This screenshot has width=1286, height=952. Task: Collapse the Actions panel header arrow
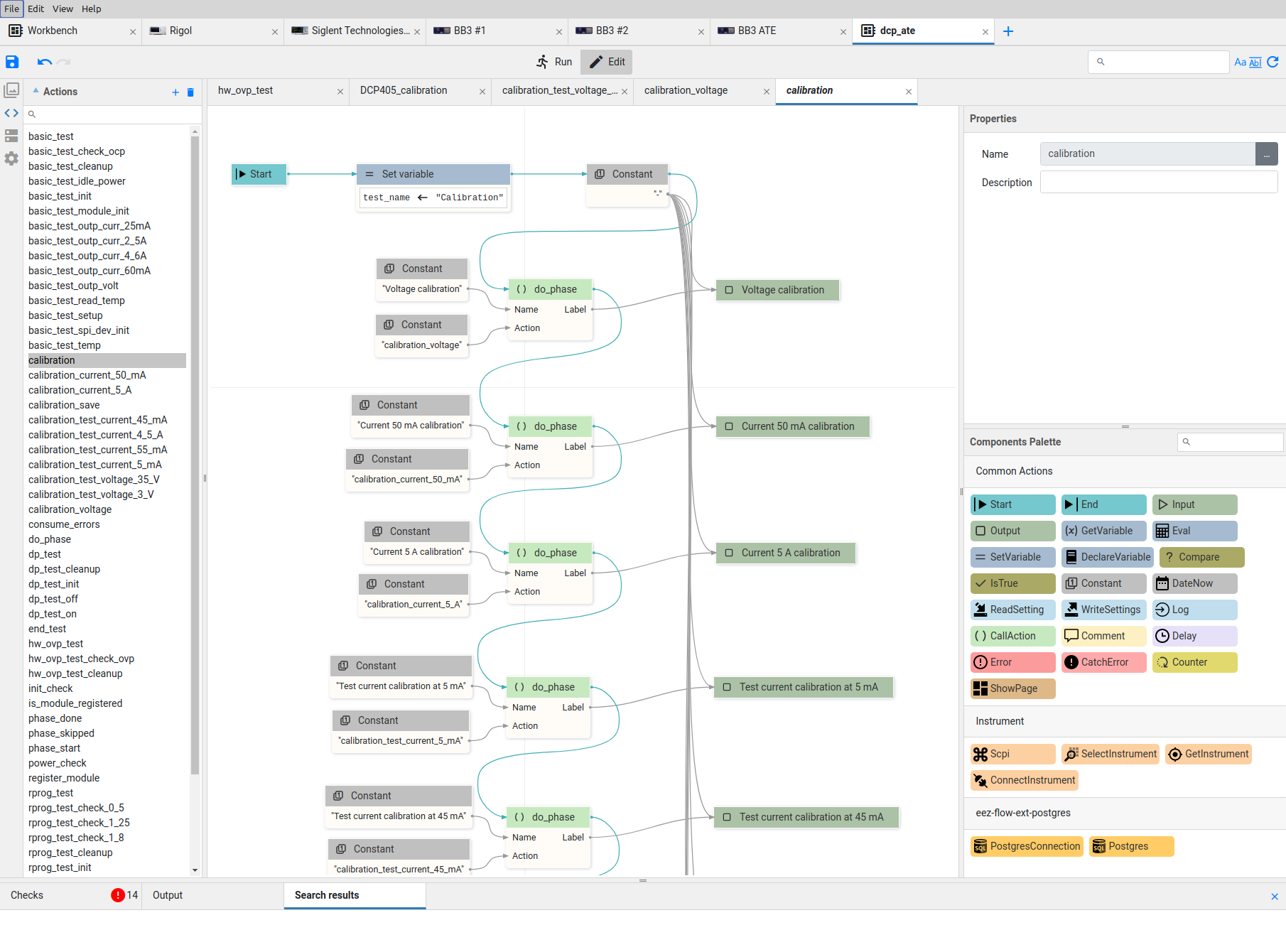[x=36, y=91]
